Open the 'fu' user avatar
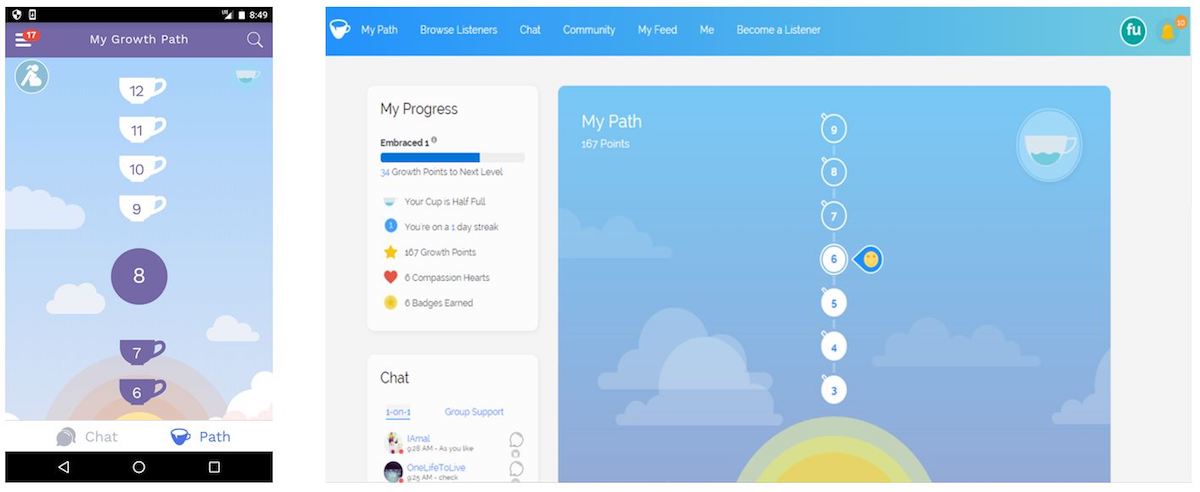 click(1133, 31)
